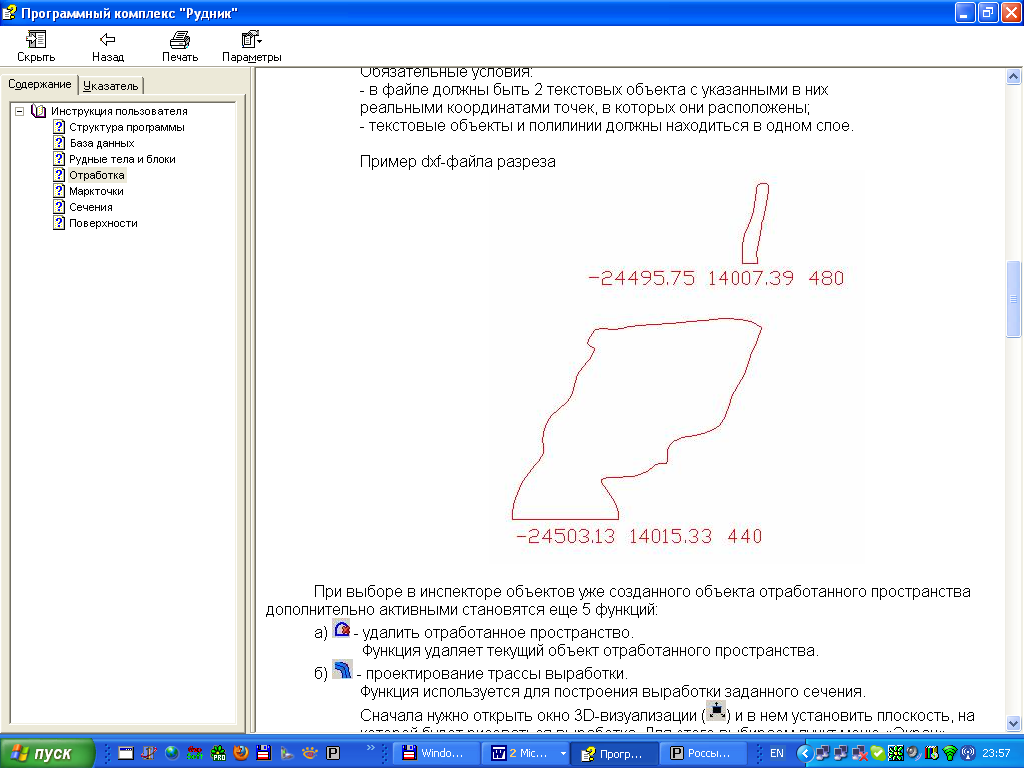Click the Скрыть (Hide) toolbar button
The image size is (1024, 768).
tap(36, 46)
